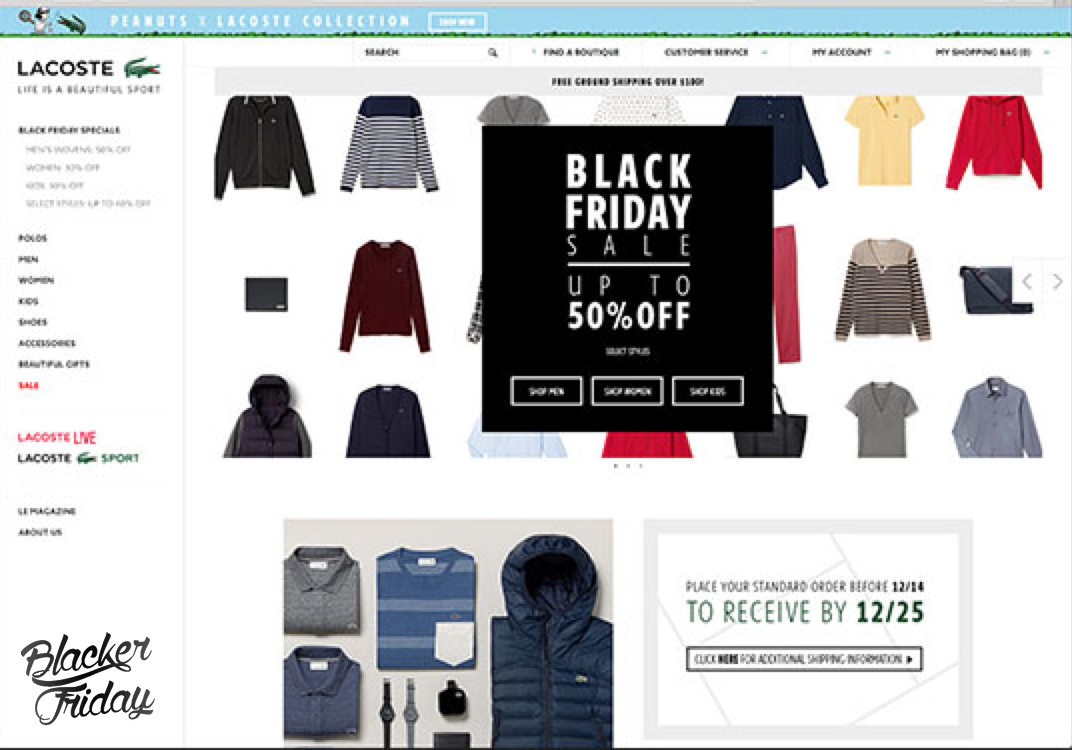The height and width of the screenshot is (750, 1072).
Task: Click the Shop Men button
Action: 546,391
